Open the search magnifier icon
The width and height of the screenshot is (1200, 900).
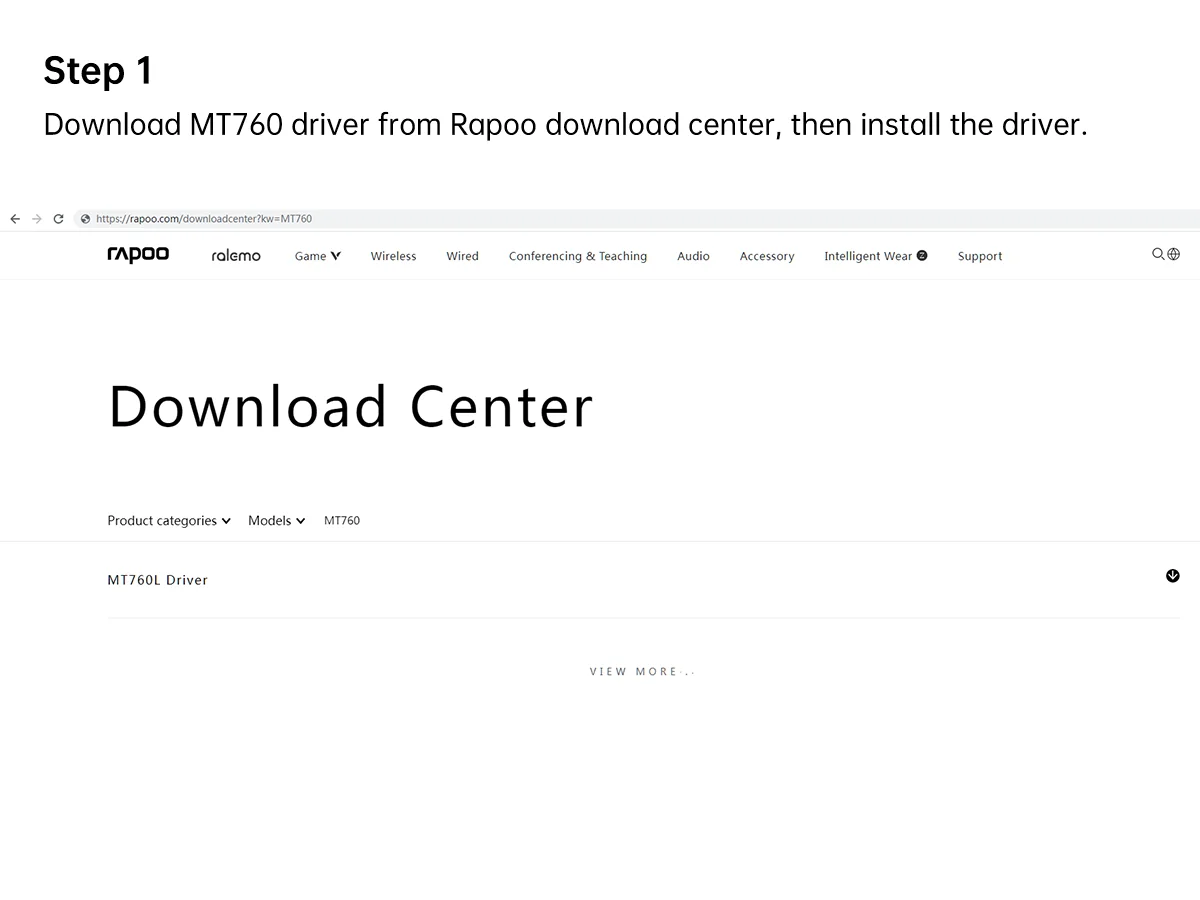click(1158, 254)
